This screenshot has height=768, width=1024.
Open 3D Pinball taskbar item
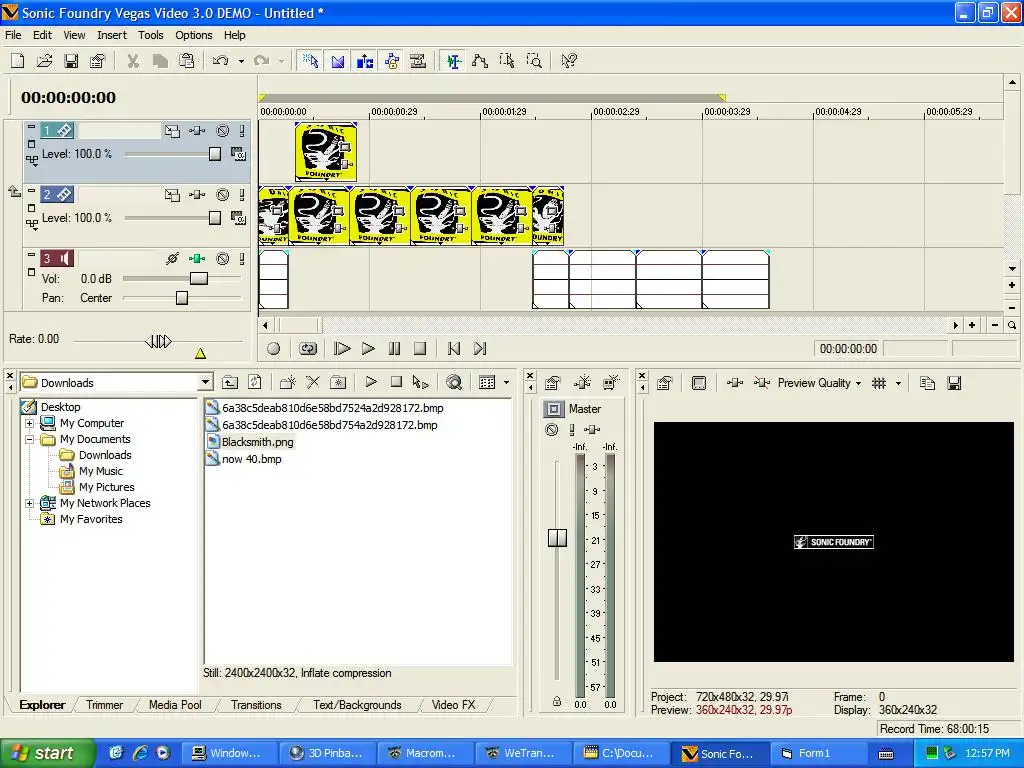coord(327,753)
